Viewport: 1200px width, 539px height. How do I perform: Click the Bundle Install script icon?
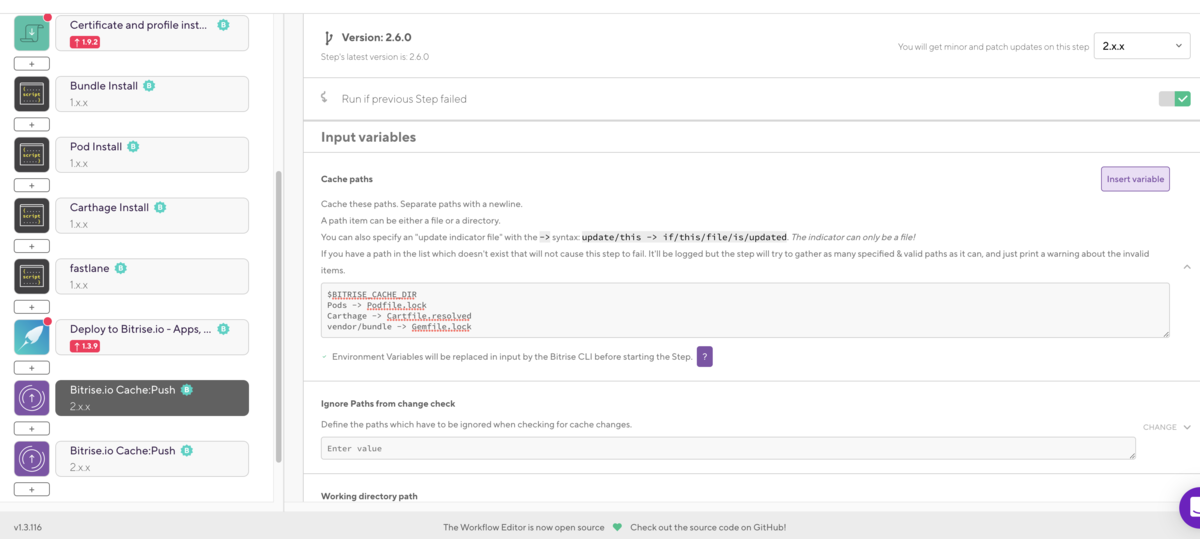[x=32, y=94]
